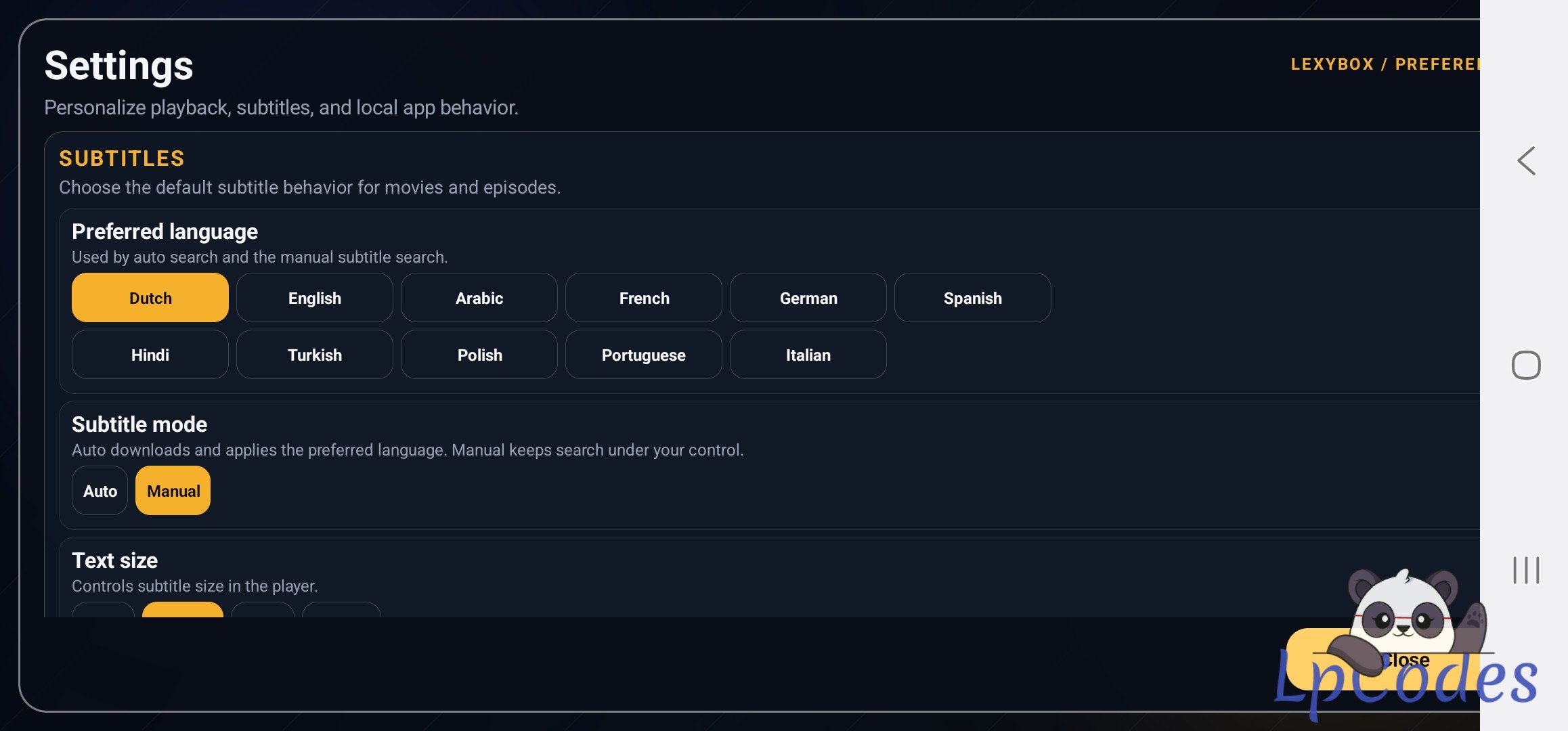Click the Subtitle mode label
Screen dimensions: 1568x731
139,424
